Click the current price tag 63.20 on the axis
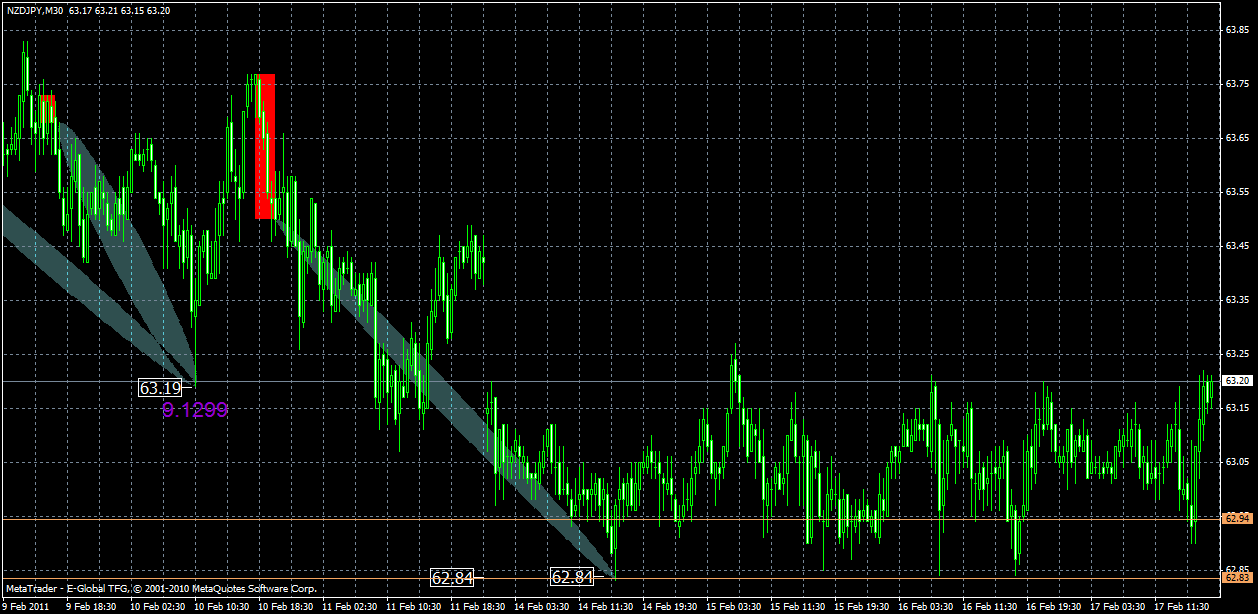 coord(1240,380)
